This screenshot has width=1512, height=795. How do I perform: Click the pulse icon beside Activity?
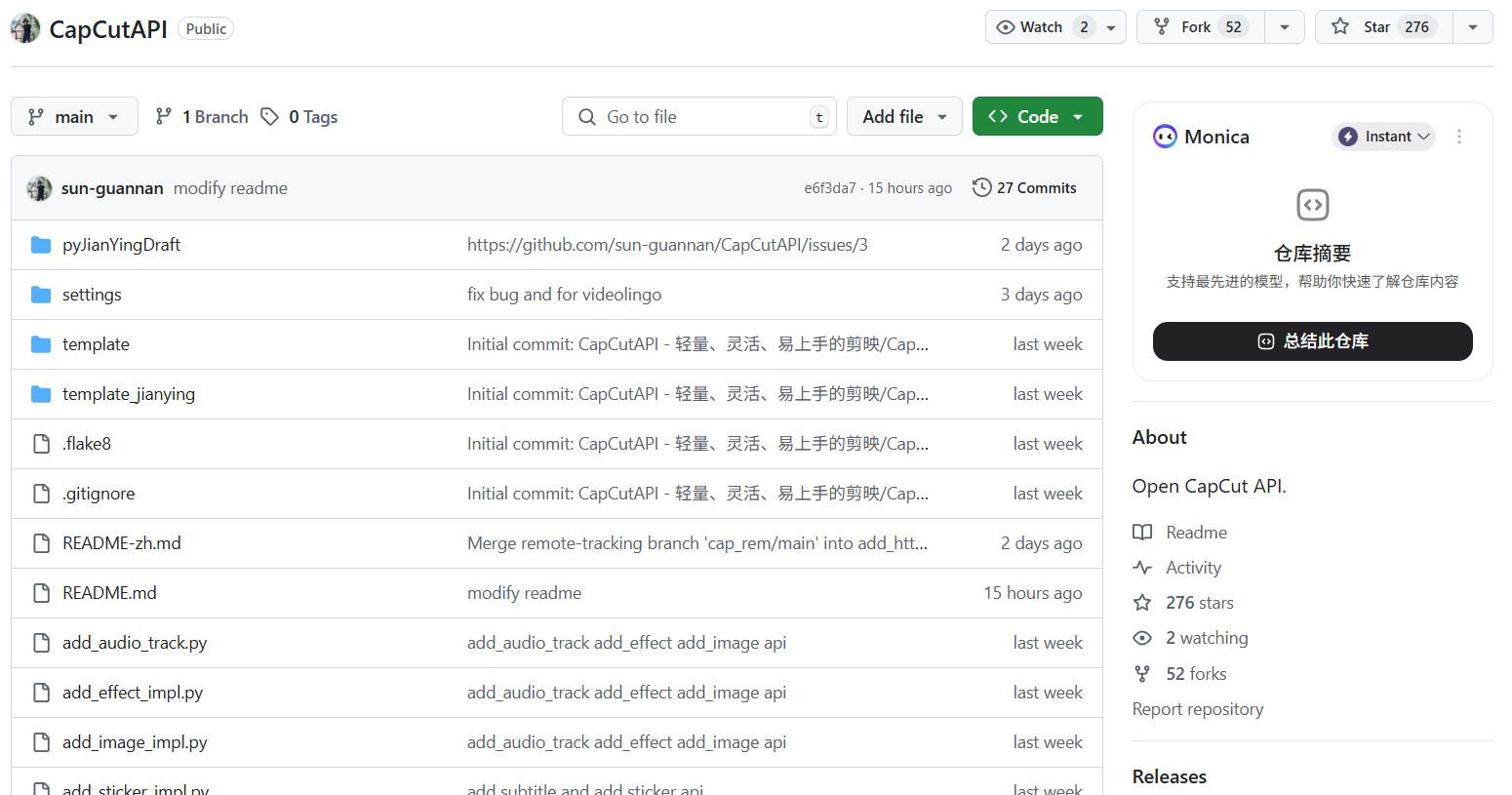tap(1142, 568)
